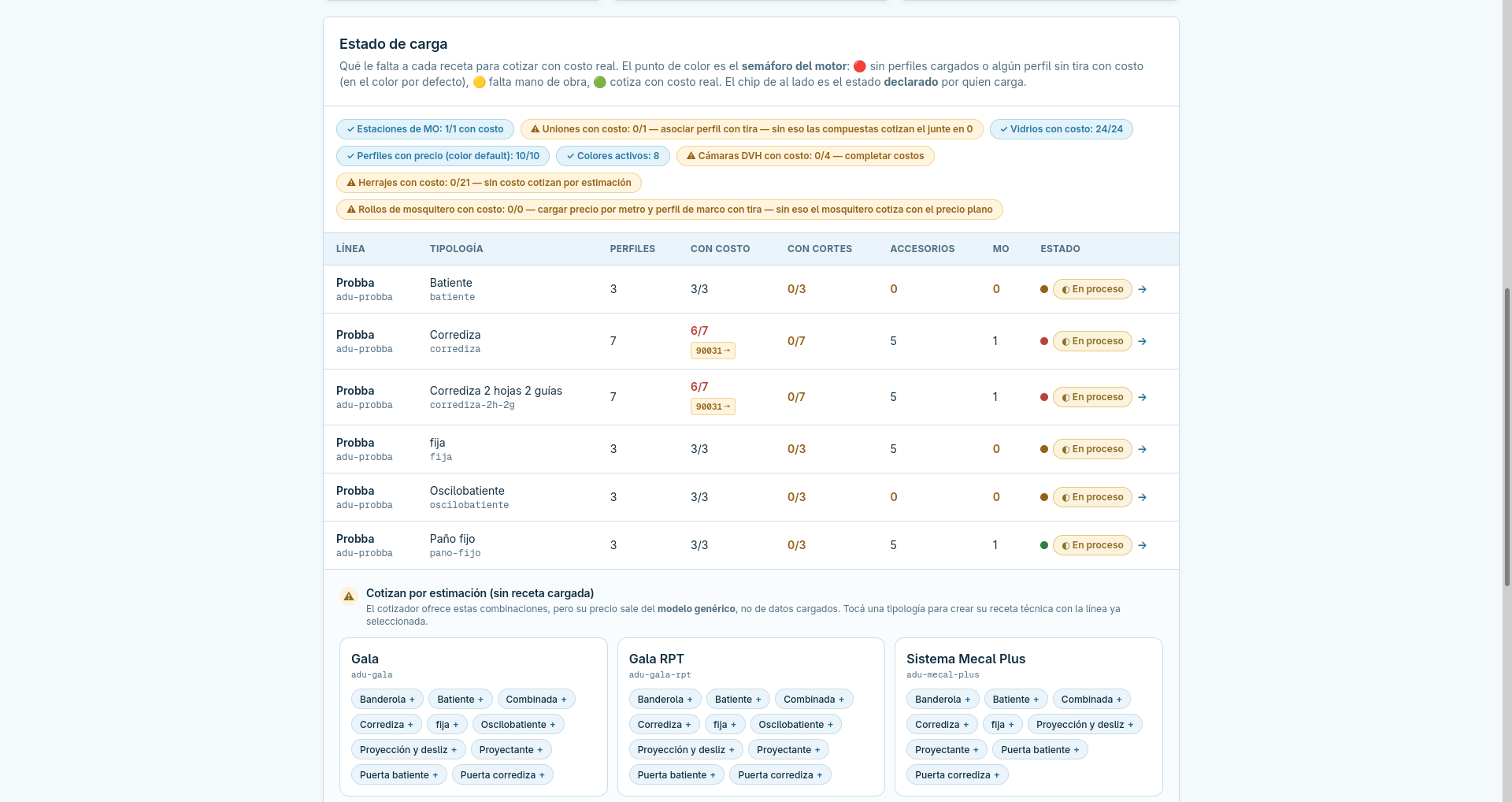1512x802 pixels.
Task: Click Vidrios con costo 24/24 chip
Action: click(x=1062, y=129)
